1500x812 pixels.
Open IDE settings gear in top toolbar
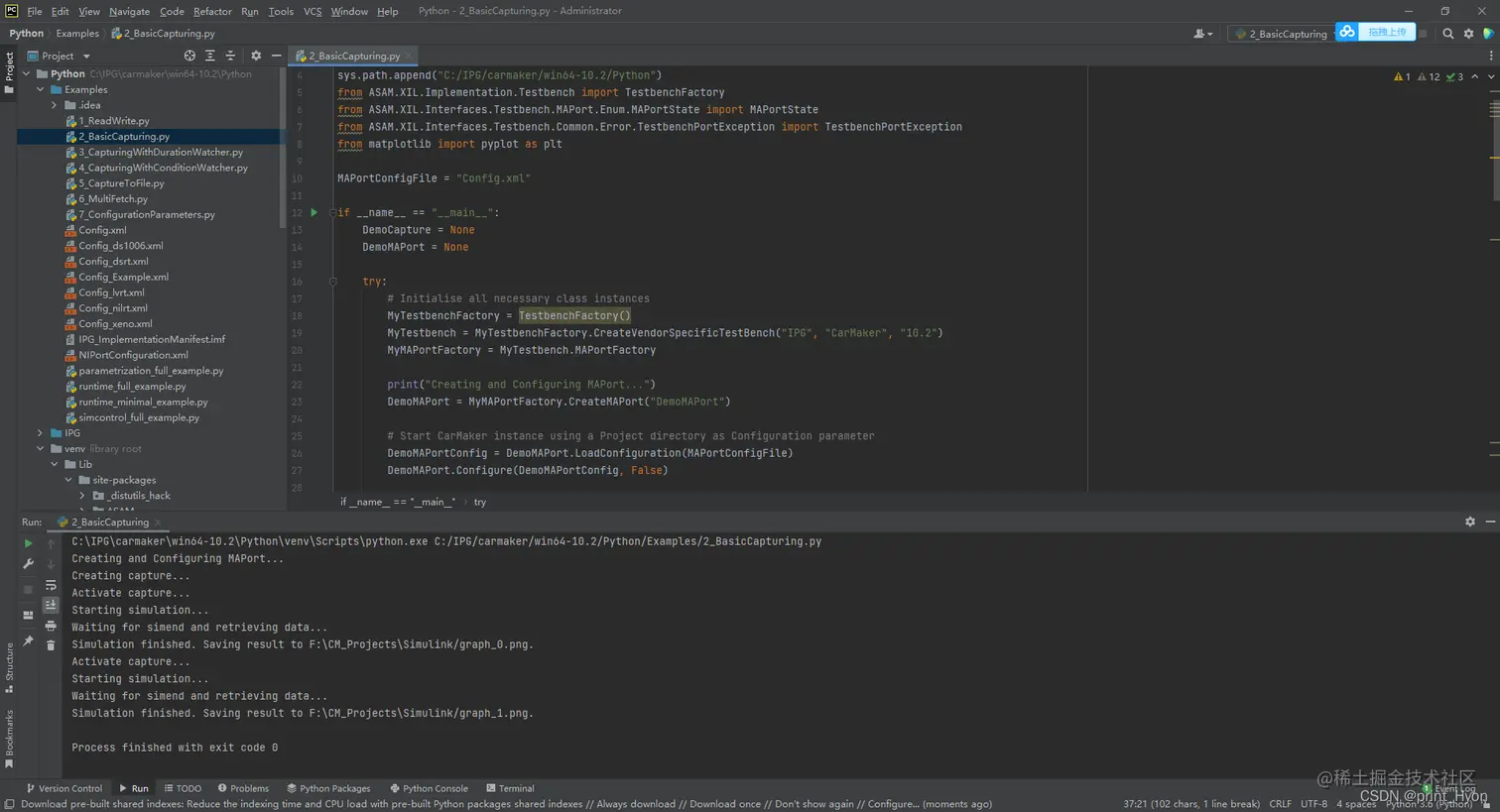[x=1469, y=34]
